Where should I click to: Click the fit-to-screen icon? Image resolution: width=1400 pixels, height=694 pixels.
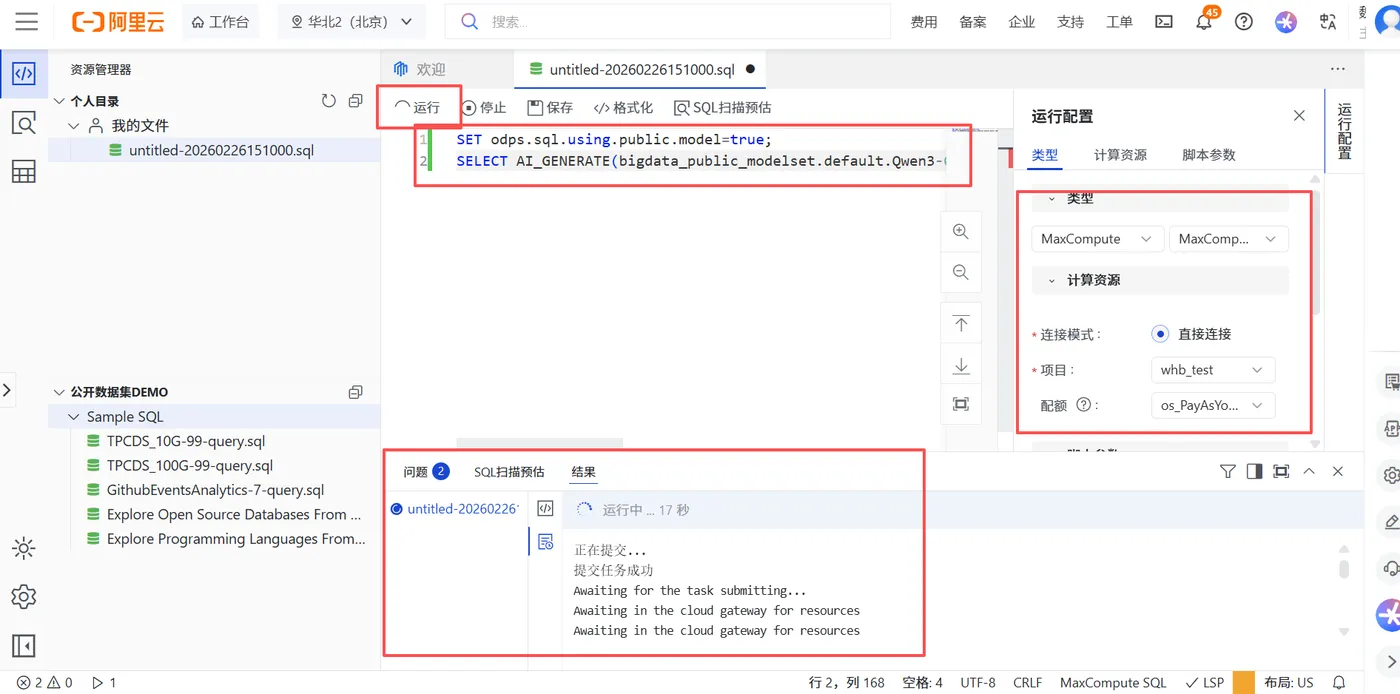961,404
